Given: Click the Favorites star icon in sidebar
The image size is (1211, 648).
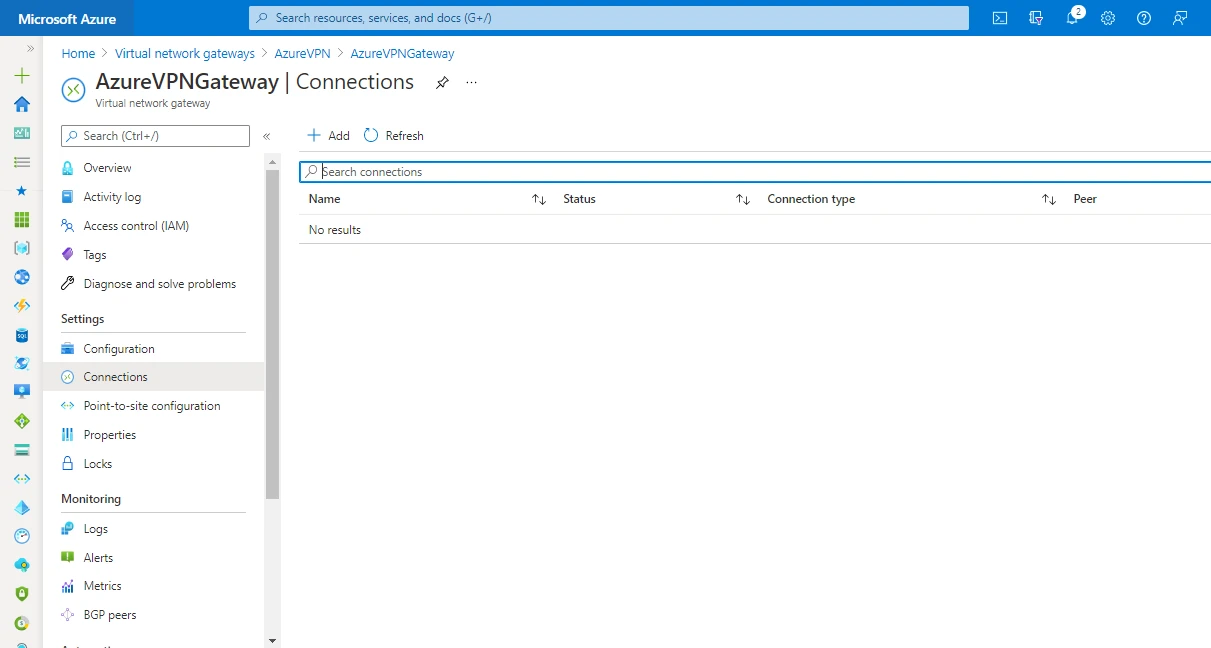Looking at the screenshot, I should (x=21, y=190).
